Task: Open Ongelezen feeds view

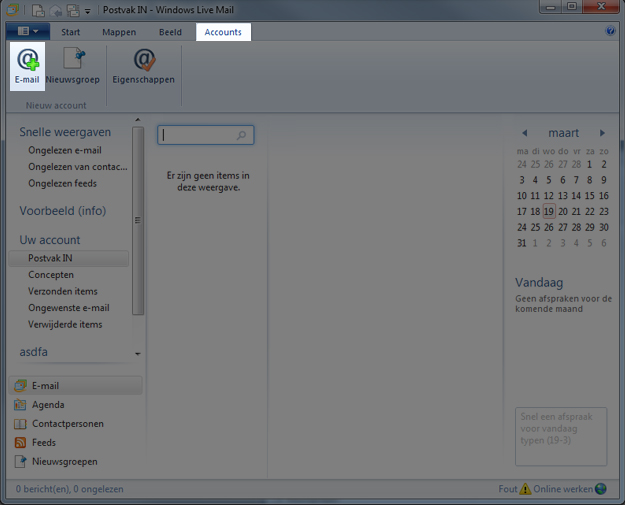Action: 62,184
